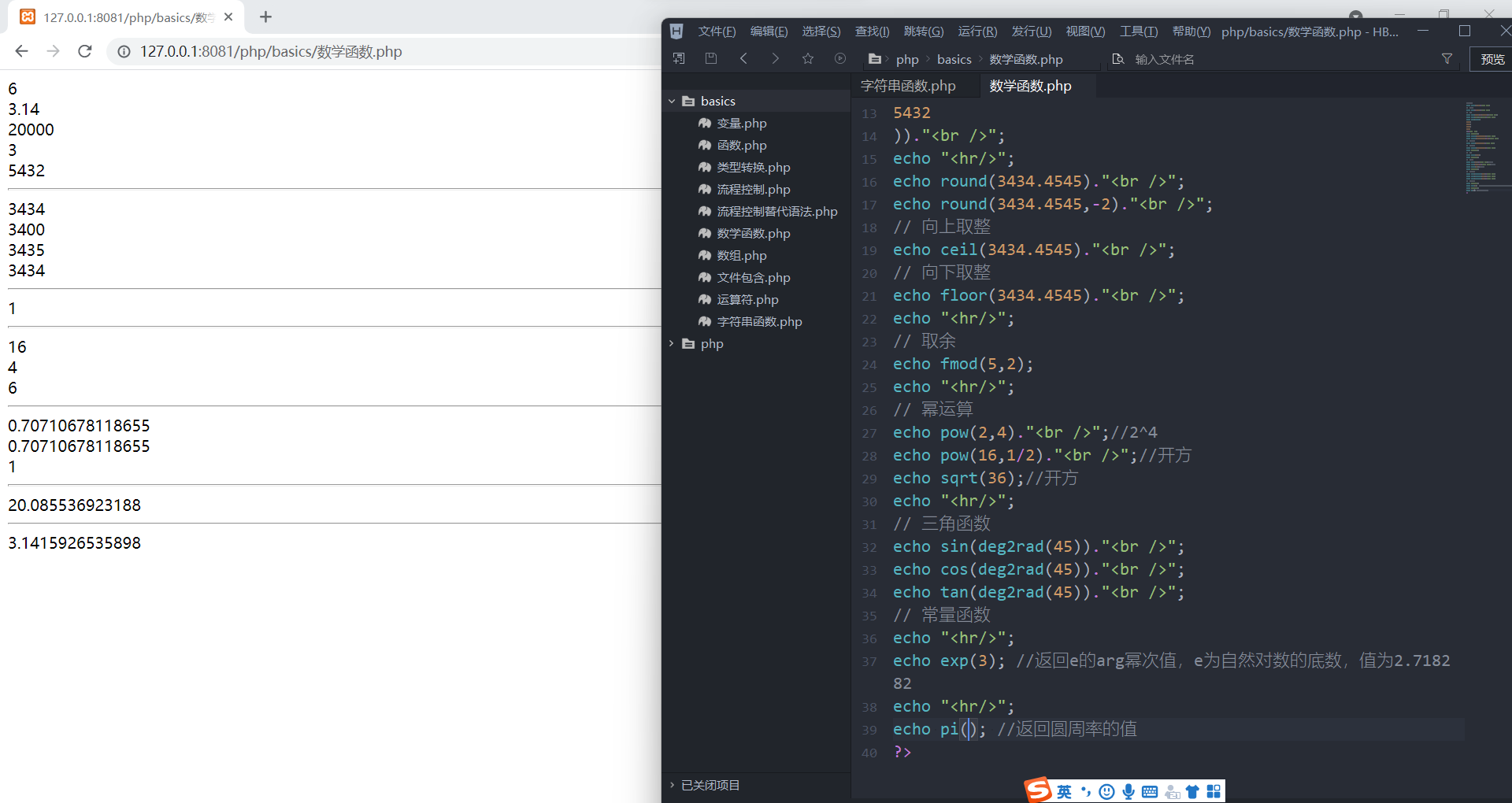Click the HBuilderX logo icon in title bar
1512x803 pixels.
pyautogui.click(x=676, y=31)
